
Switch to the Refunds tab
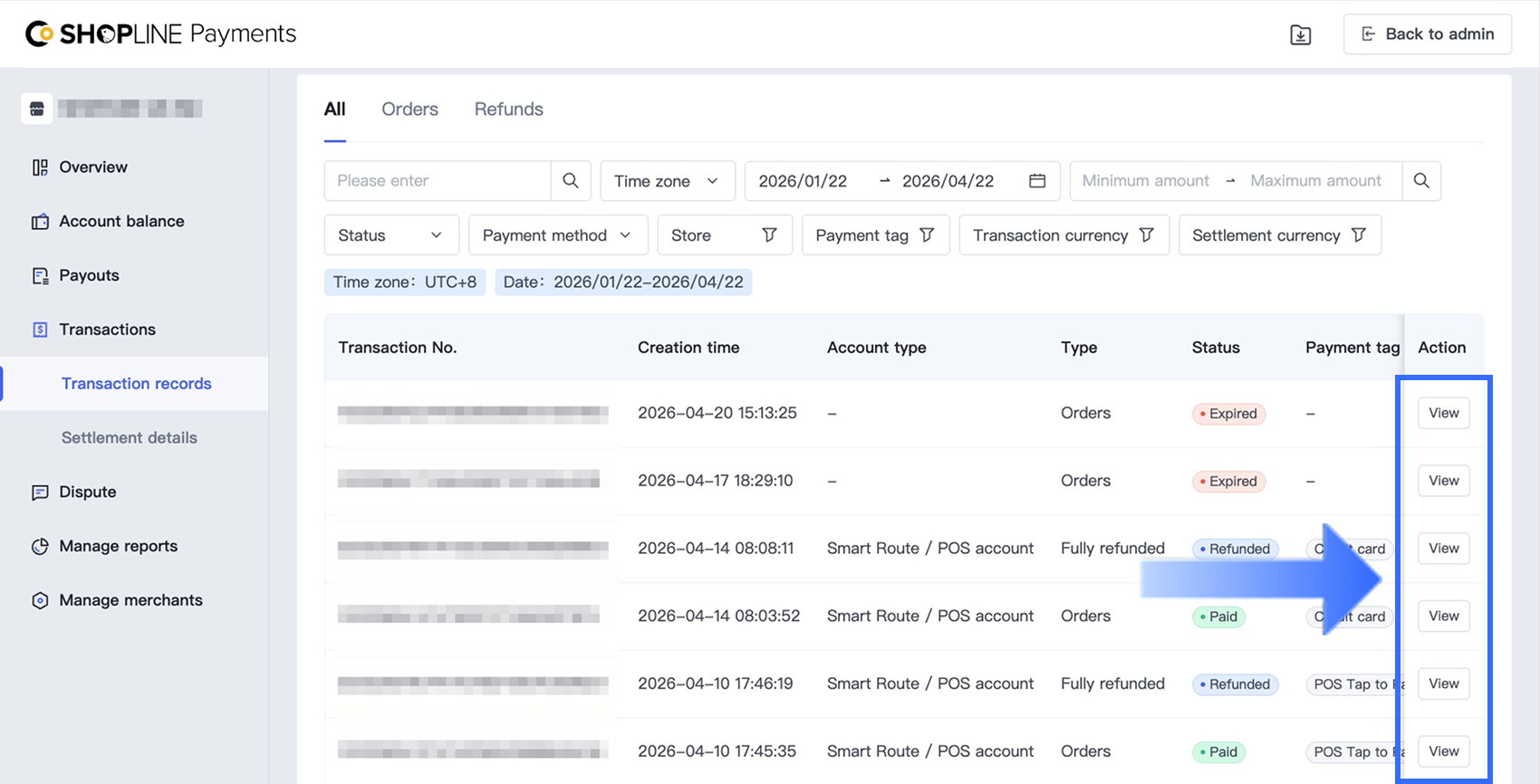click(x=508, y=110)
